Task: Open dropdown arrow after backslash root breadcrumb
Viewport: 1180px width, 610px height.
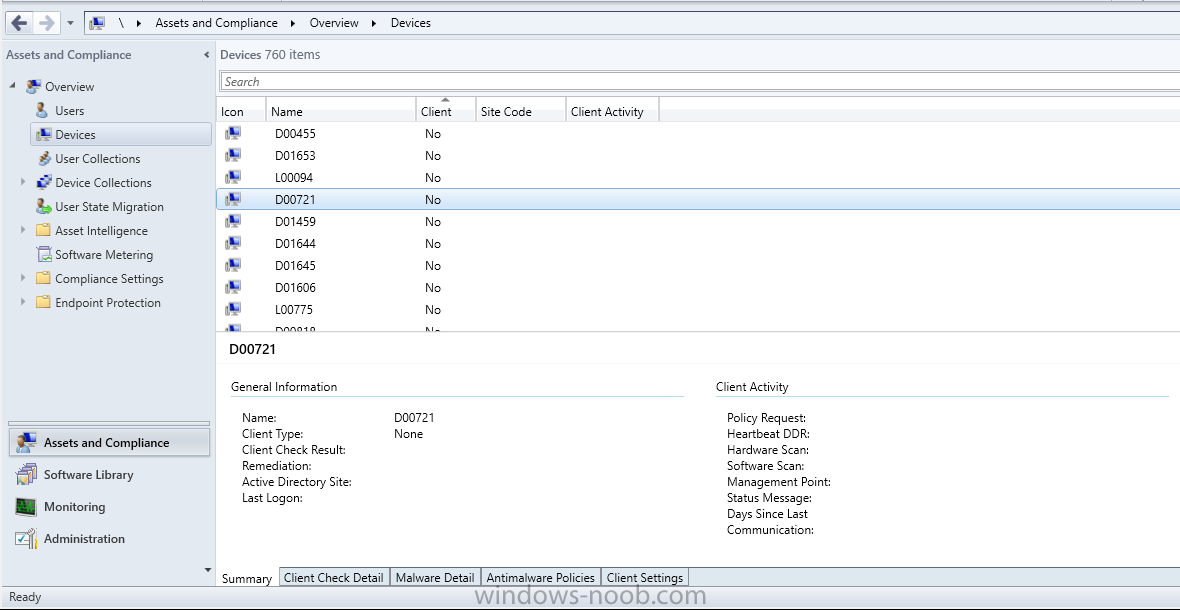Action: [139, 23]
